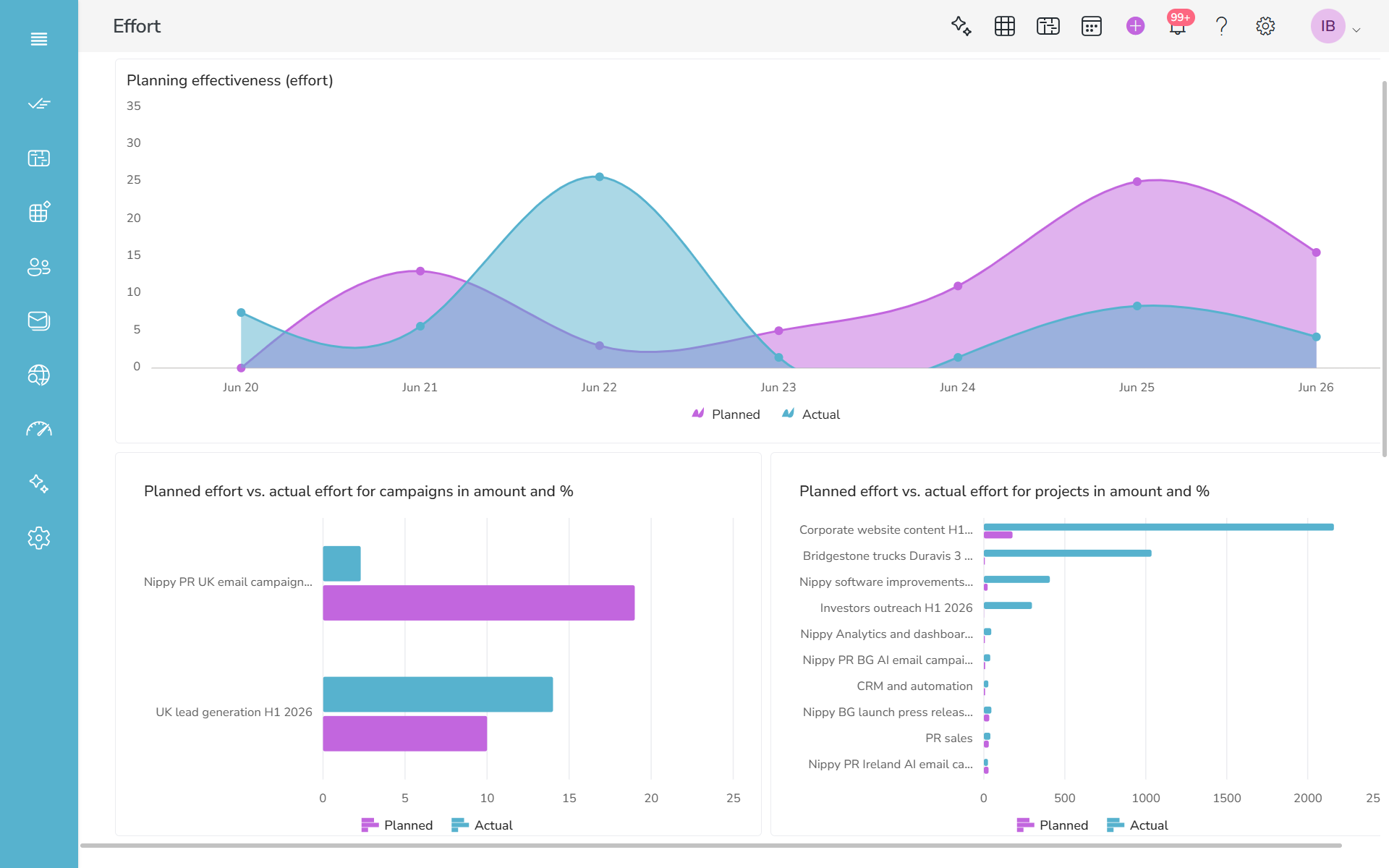
Task: Click the Actual data point at Jun 22
Action: coord(600,176)
